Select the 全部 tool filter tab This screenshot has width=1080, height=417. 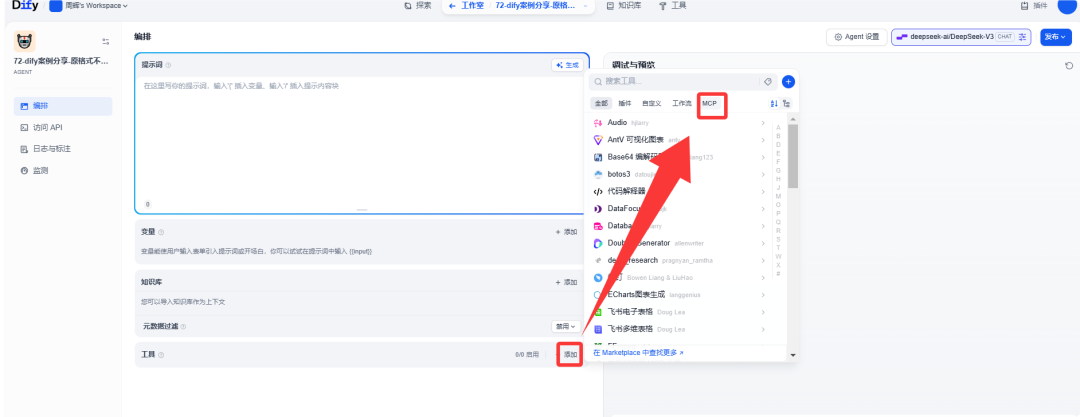[601, 103]
